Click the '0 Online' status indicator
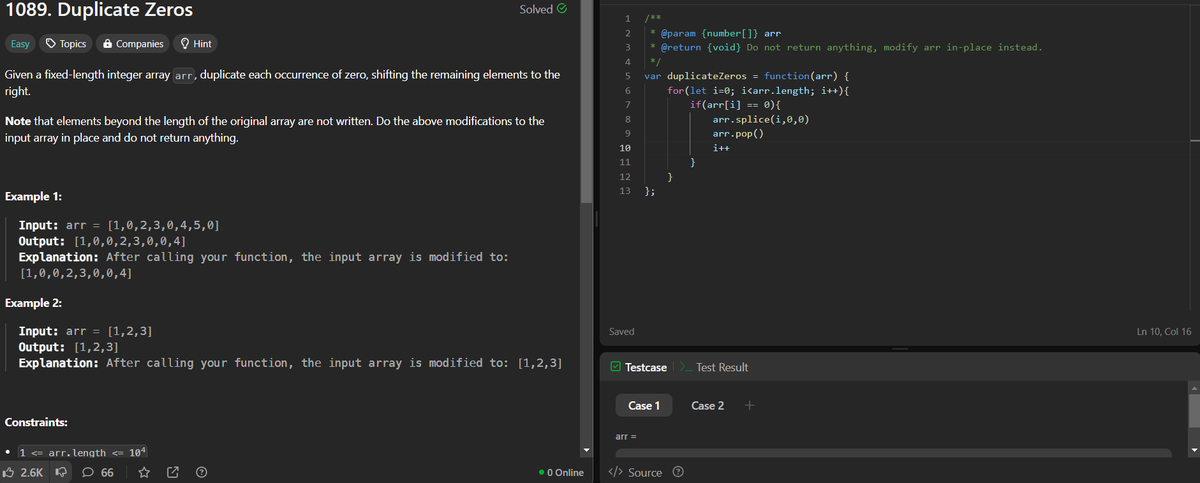Viewport: 1200px width, 483px height. click(560, 472)
